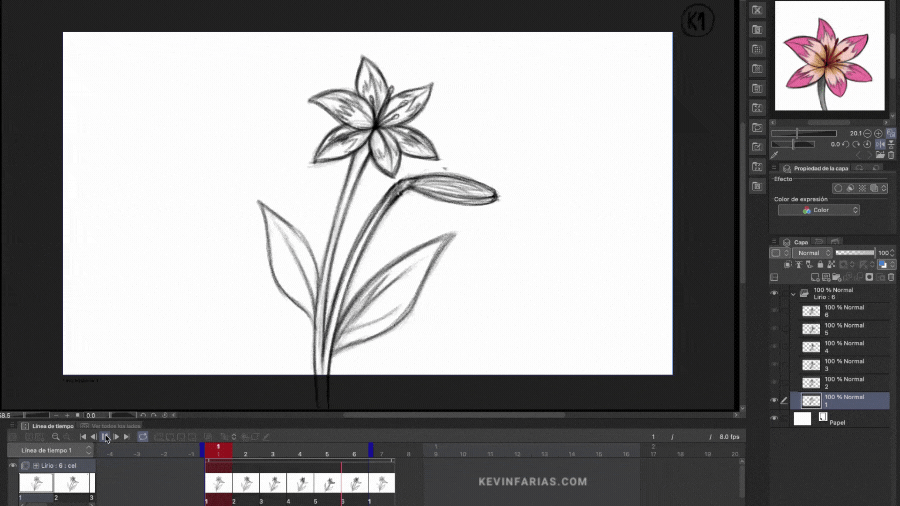Switch to Capa layer panel tab
This screenshot has height=506, width=900.
796,242
